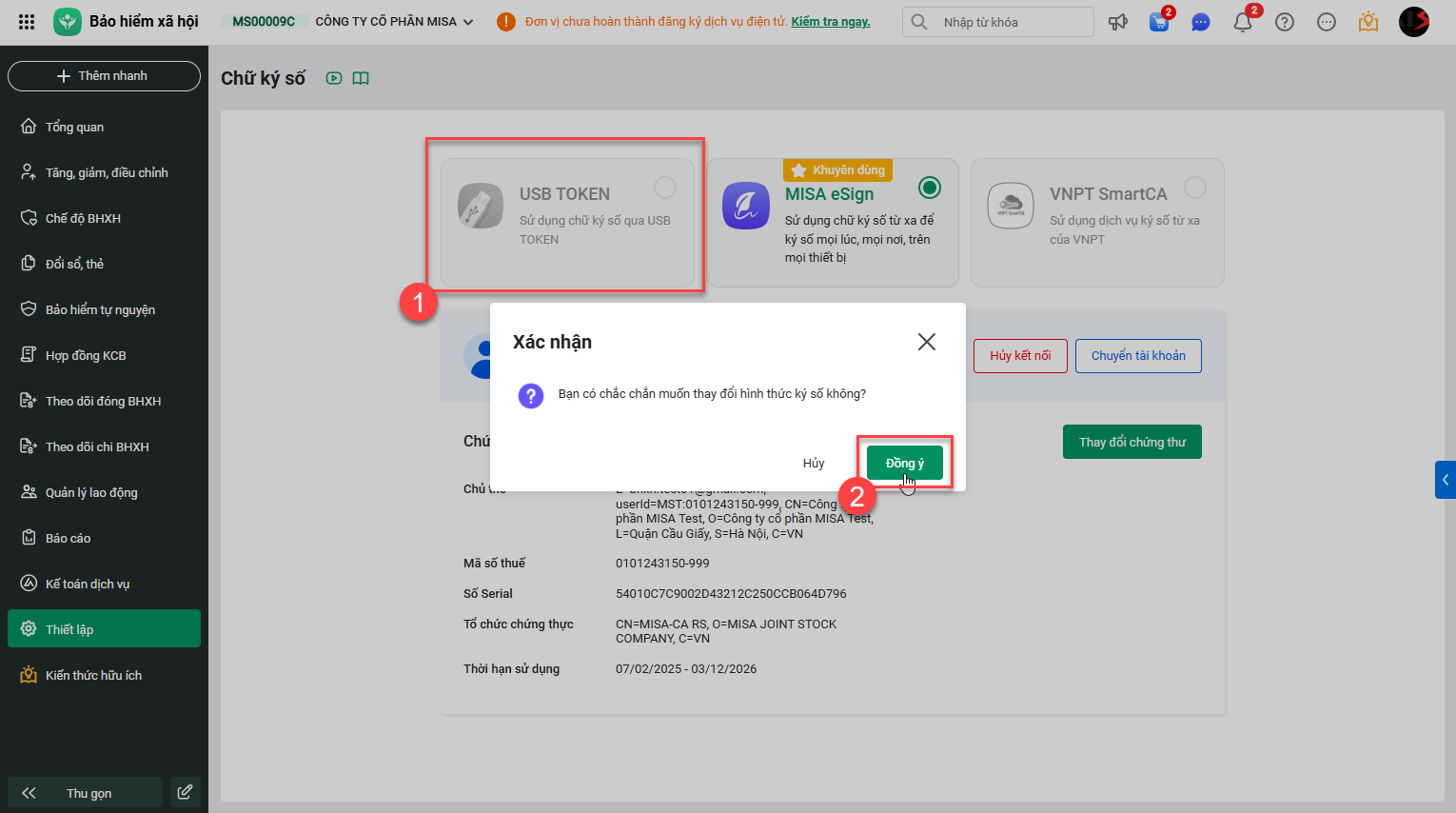Open the help question mark icon
1456x813 pixels.
[x=1285, y=22]
